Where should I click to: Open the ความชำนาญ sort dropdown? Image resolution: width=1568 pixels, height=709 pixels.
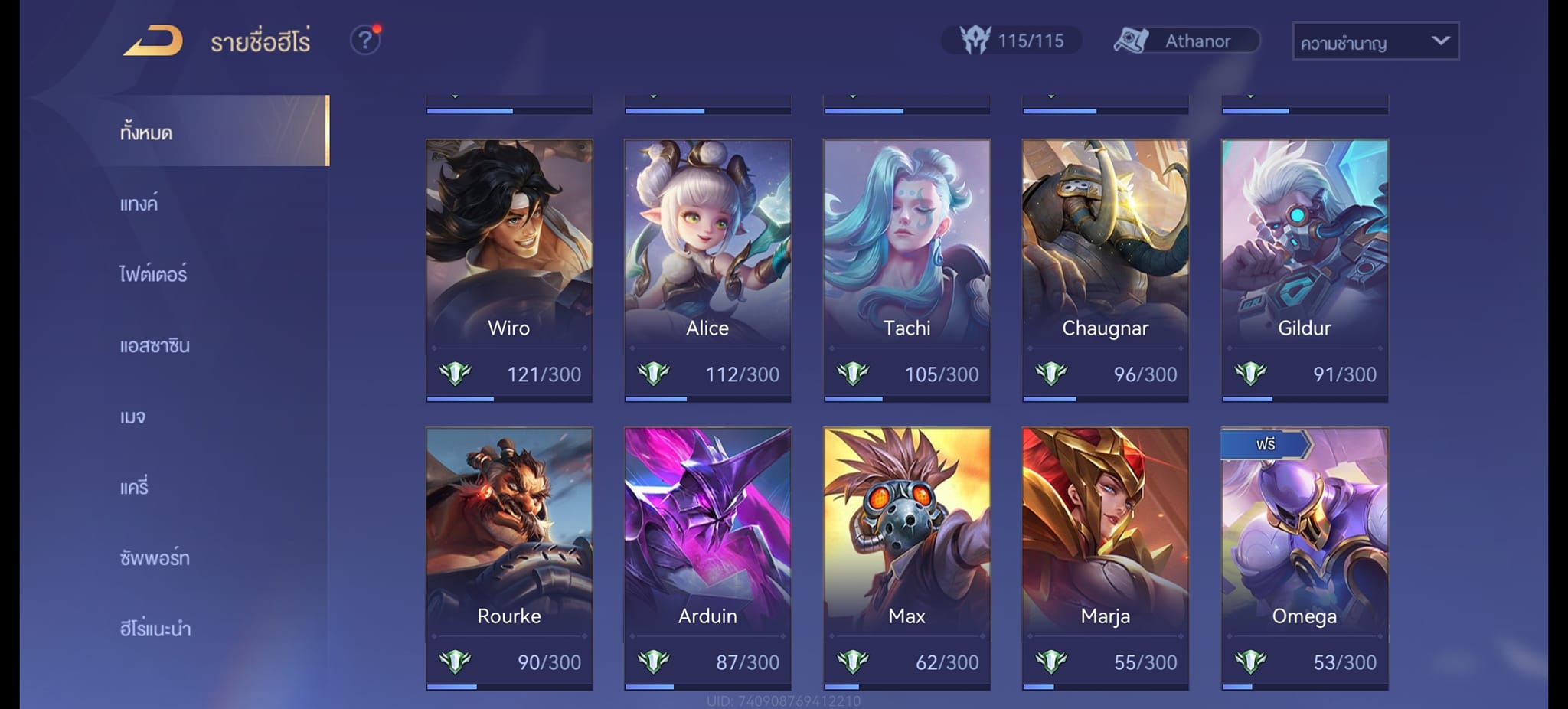click(1376, 41)
